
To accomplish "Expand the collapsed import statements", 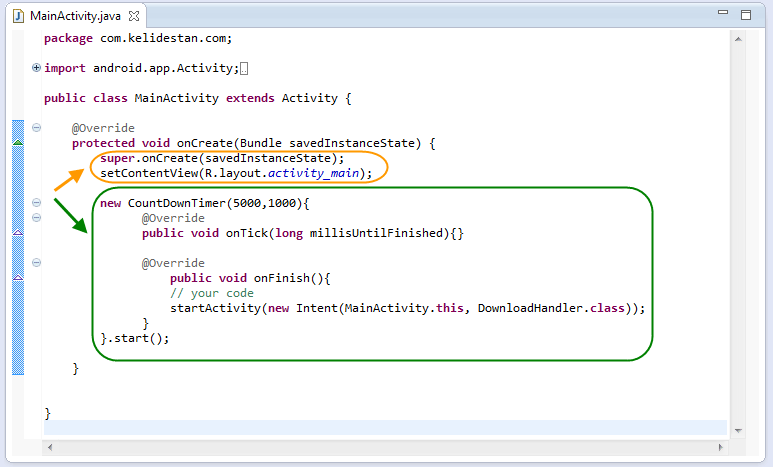I will tap(36, 68).
